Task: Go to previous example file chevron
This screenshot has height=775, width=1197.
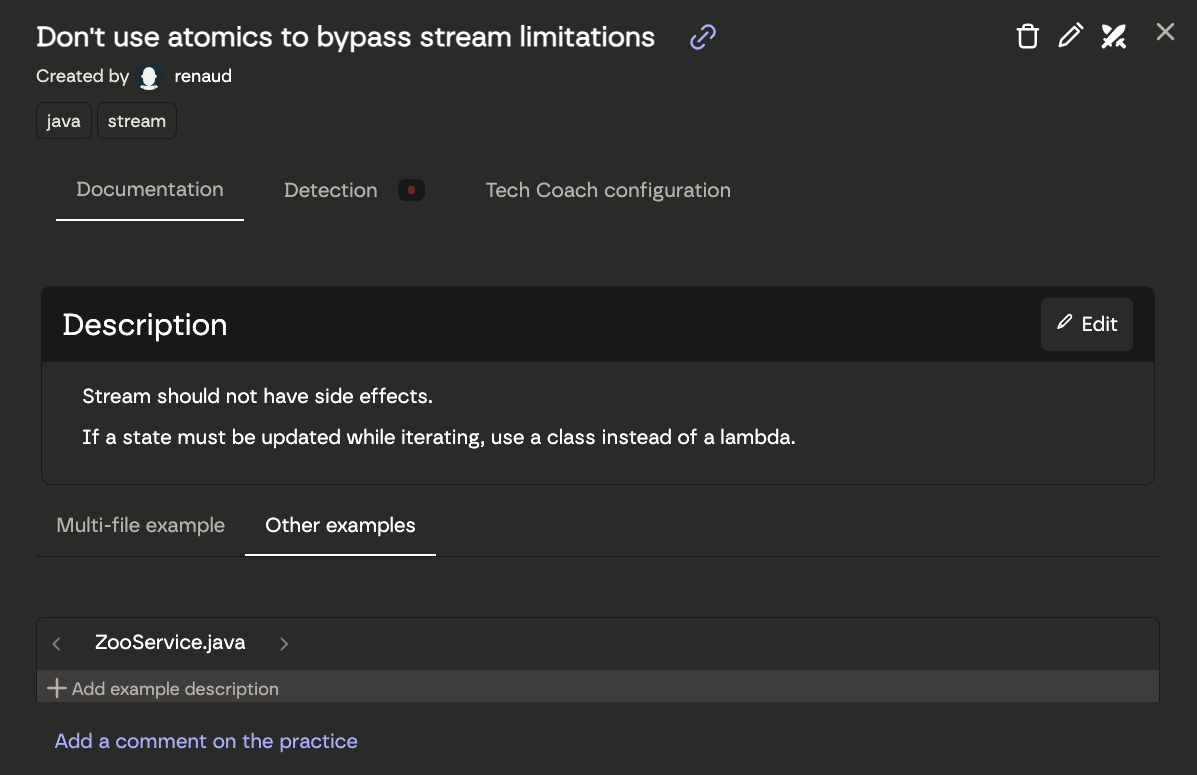Action: [57, 644]
